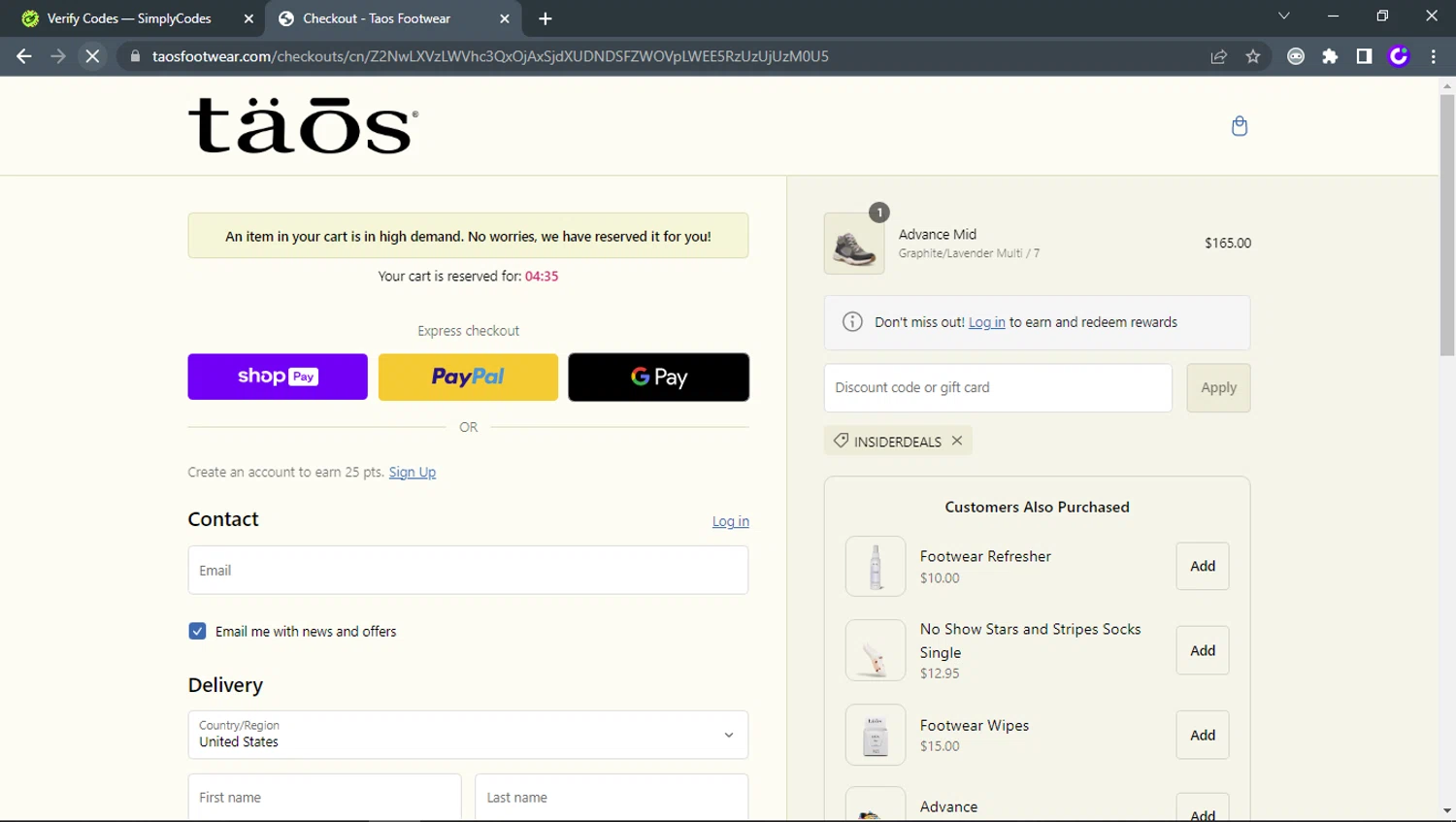Focus the Email input field

[468, 570]
